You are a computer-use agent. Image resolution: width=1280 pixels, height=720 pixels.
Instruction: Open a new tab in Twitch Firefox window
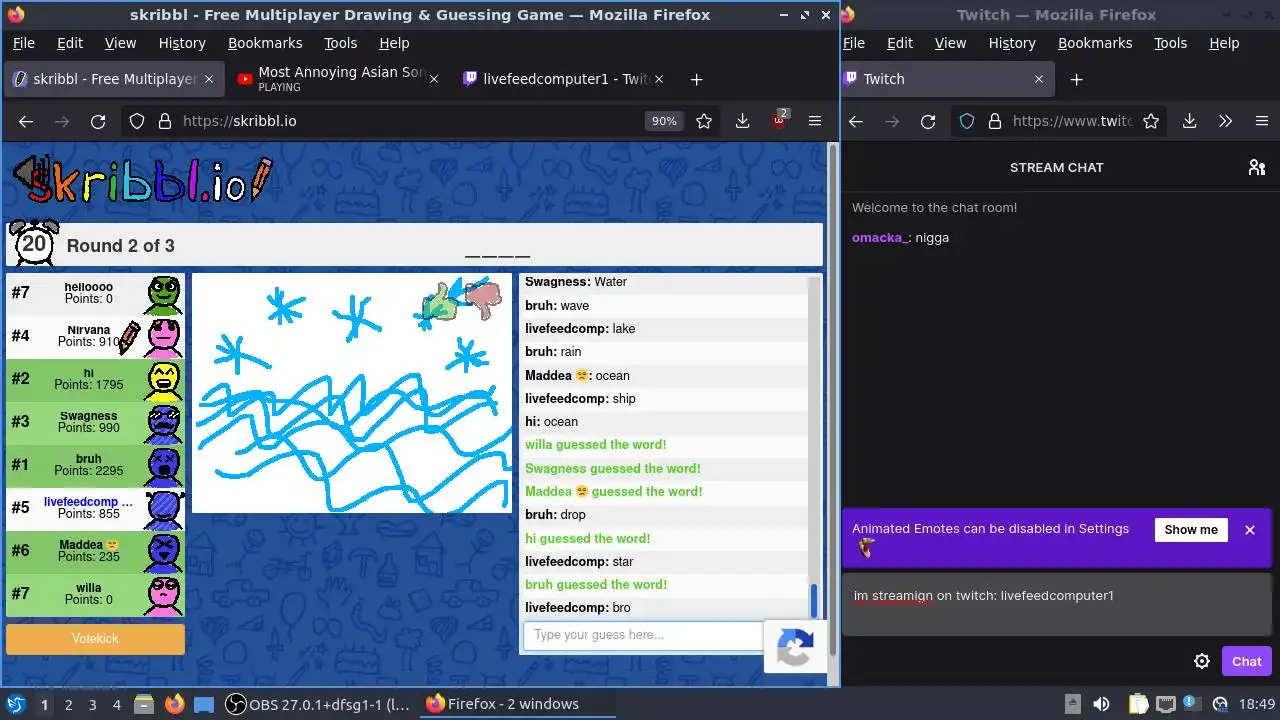1076,79
